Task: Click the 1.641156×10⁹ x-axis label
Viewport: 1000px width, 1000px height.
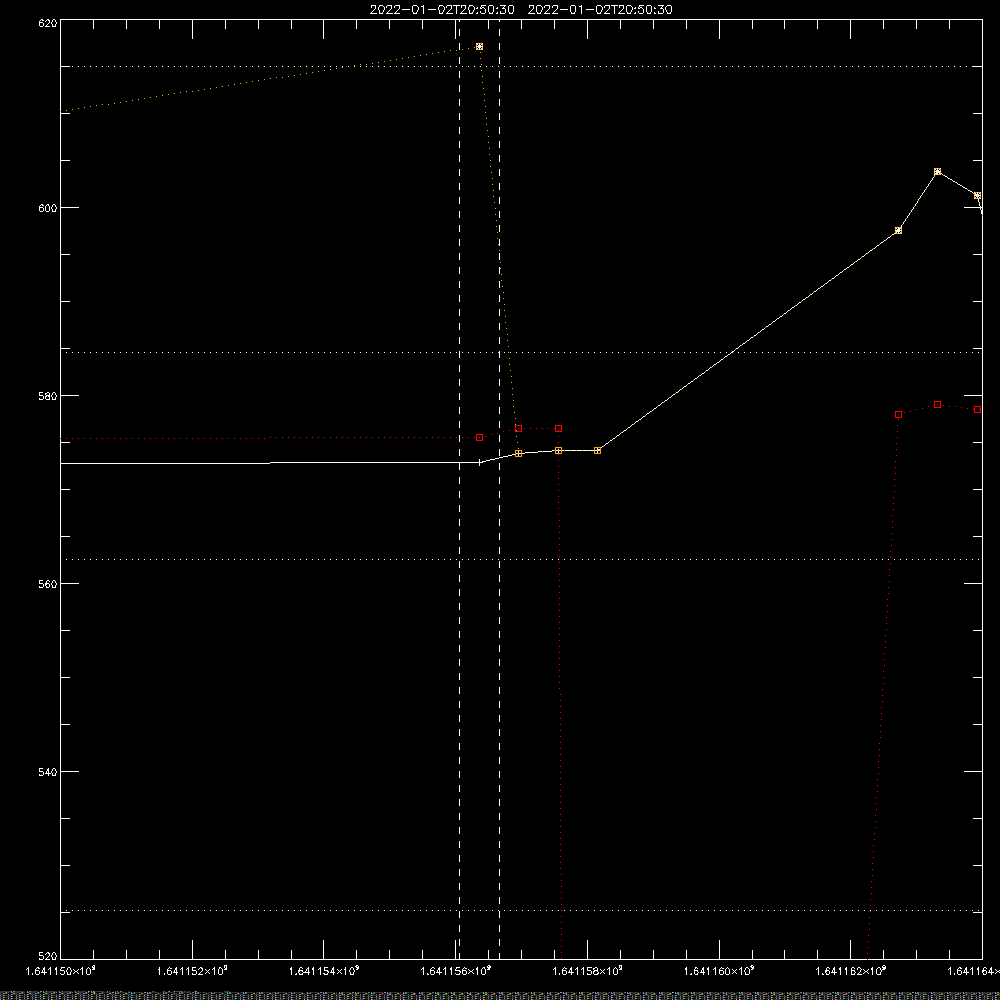Action: [456, 971]
